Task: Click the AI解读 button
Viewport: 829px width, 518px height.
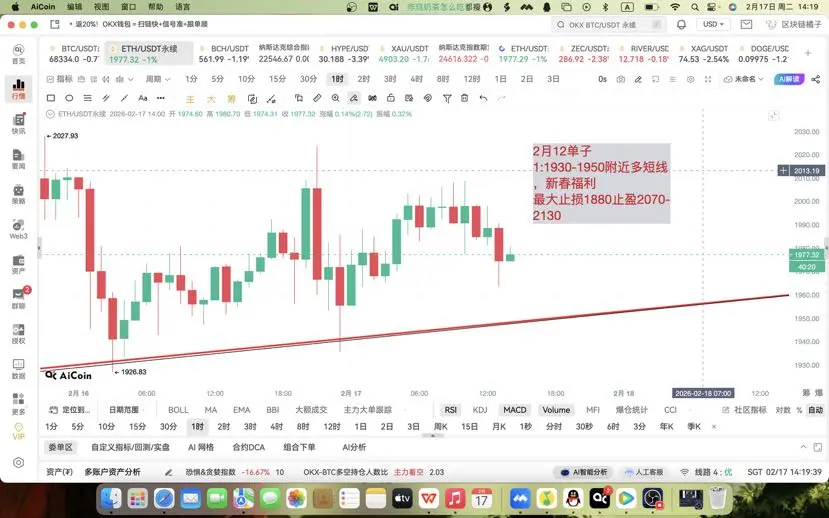Action: (x=789, y=79)
